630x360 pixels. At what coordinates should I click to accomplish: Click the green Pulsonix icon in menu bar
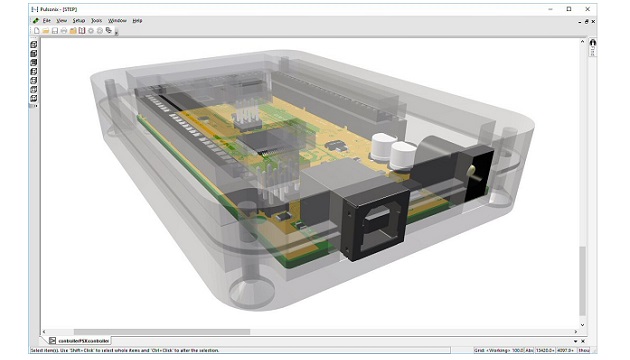pyautogui.click(x=36, y=20)
